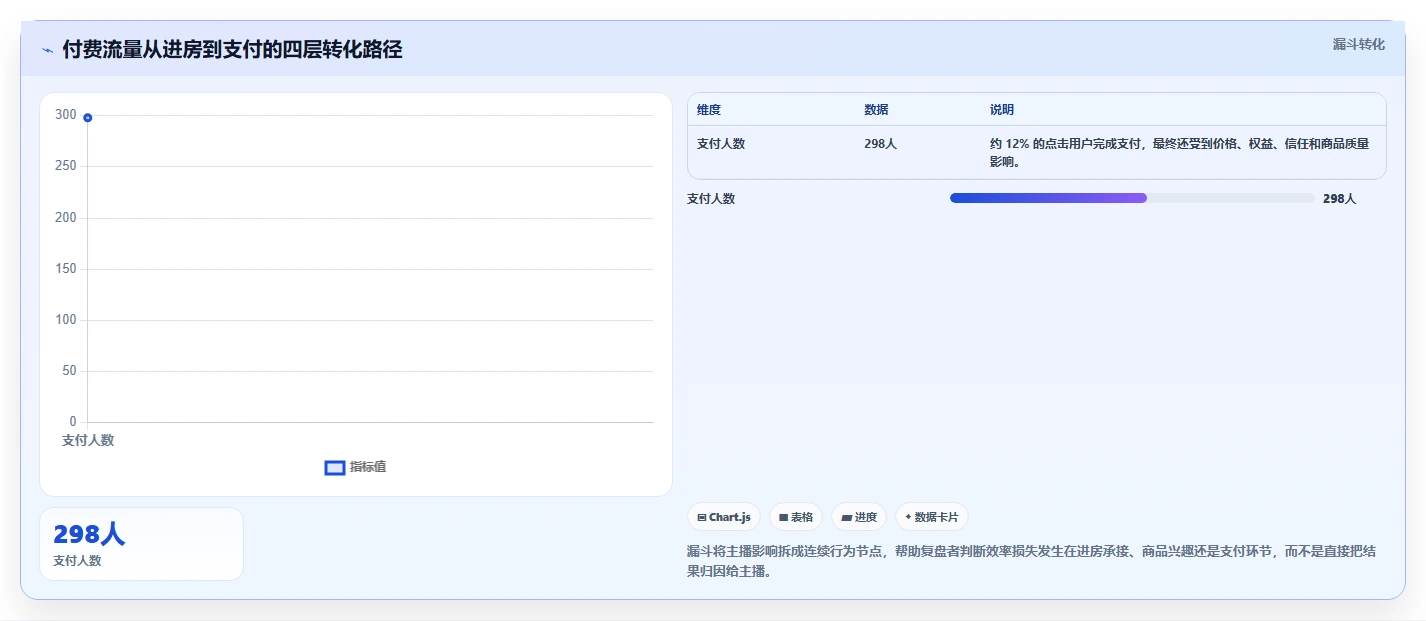Click the 支付人数 label left of progress bar

coord(711,199)
